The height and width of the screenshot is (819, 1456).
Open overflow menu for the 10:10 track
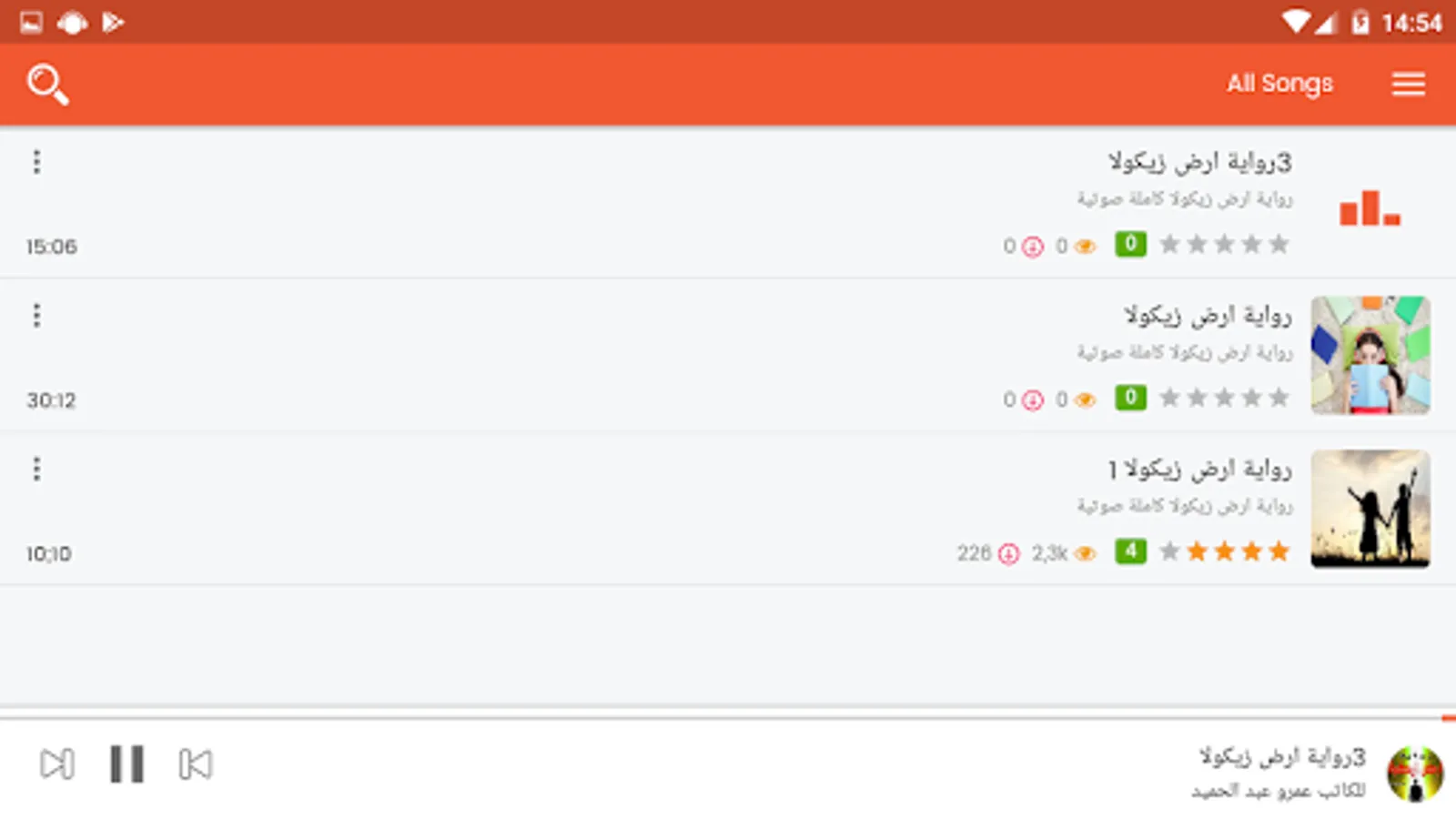36,470
